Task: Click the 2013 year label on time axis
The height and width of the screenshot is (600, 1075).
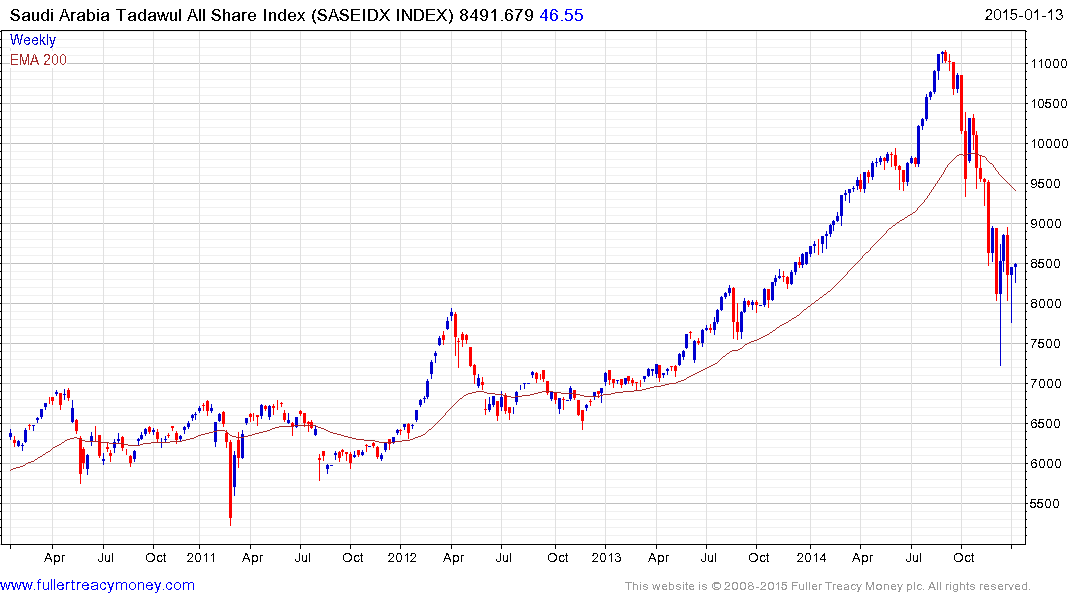Action: [x=606, y=557]
